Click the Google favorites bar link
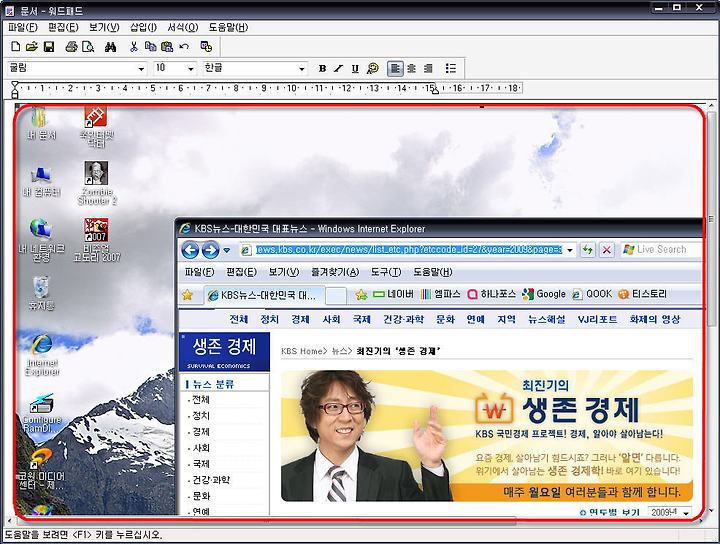 544,294
